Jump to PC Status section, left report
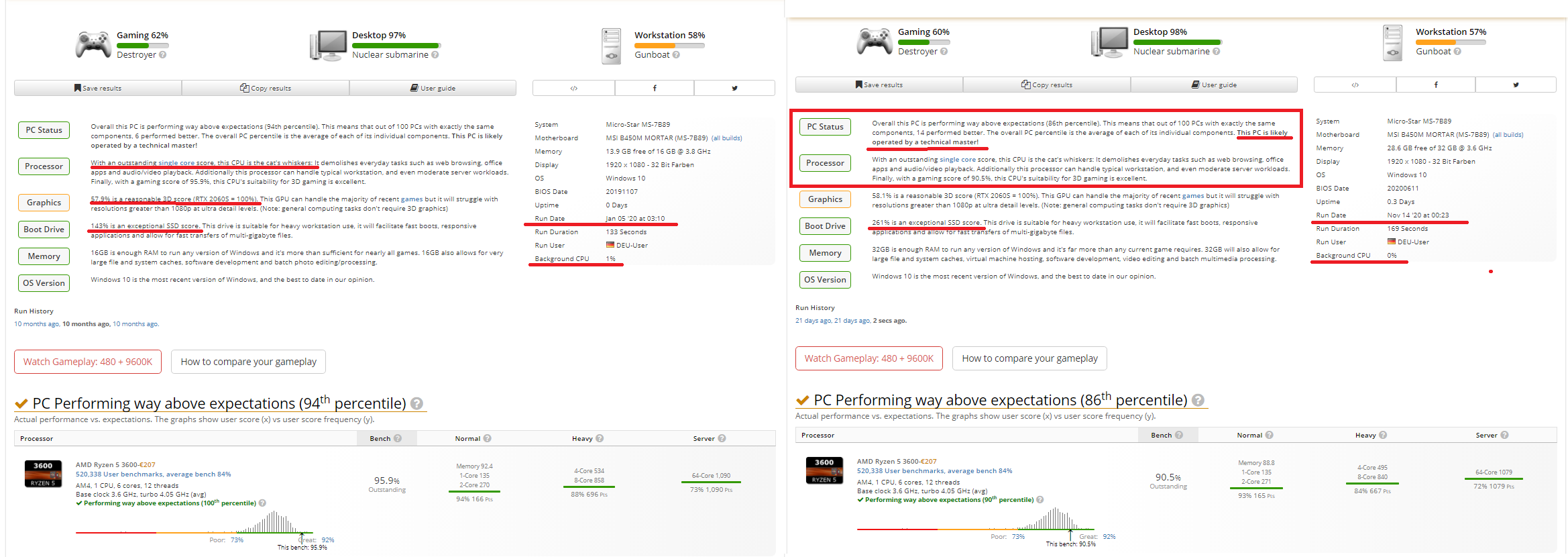 (x=44, y=130)
